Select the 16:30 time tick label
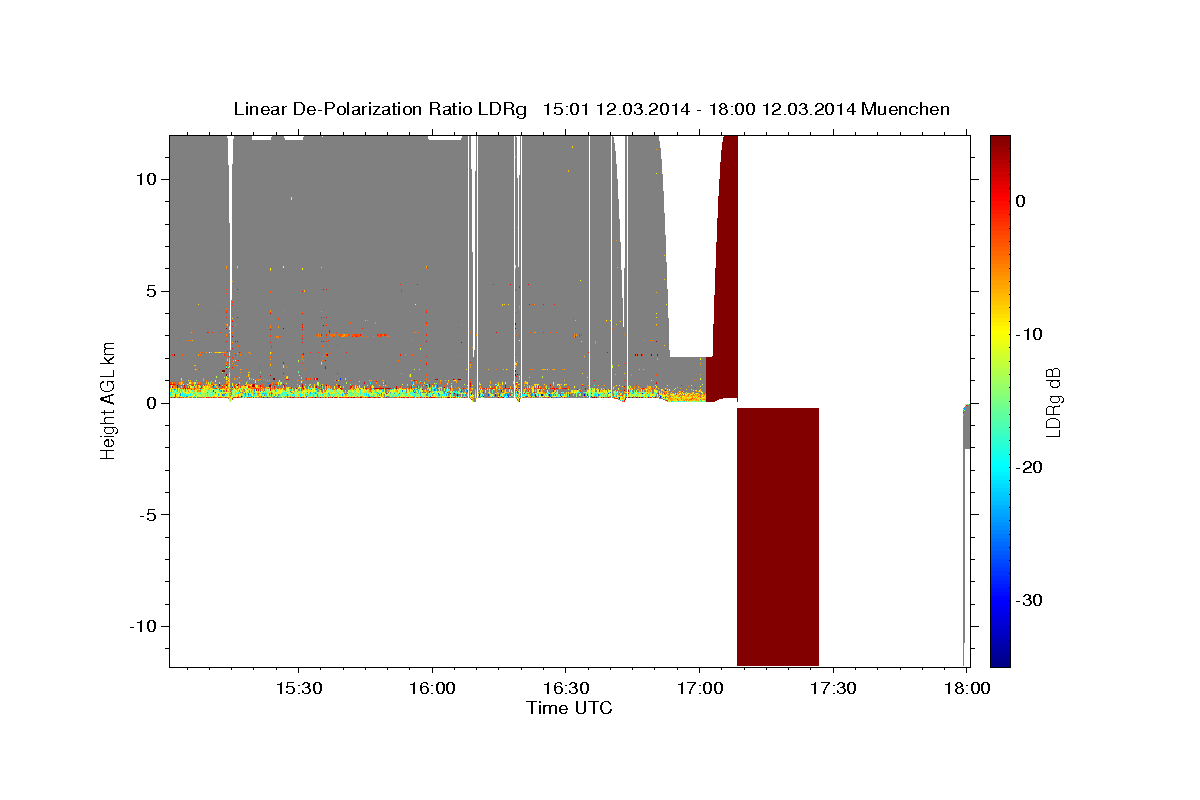The width and height of the screenshot is (1200, 800). (x=565, y=689)
